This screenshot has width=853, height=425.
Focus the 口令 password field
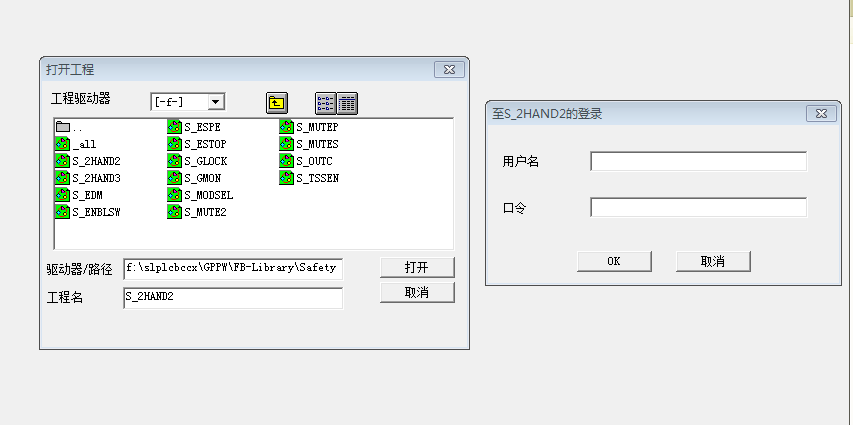[x=698, y=208]
